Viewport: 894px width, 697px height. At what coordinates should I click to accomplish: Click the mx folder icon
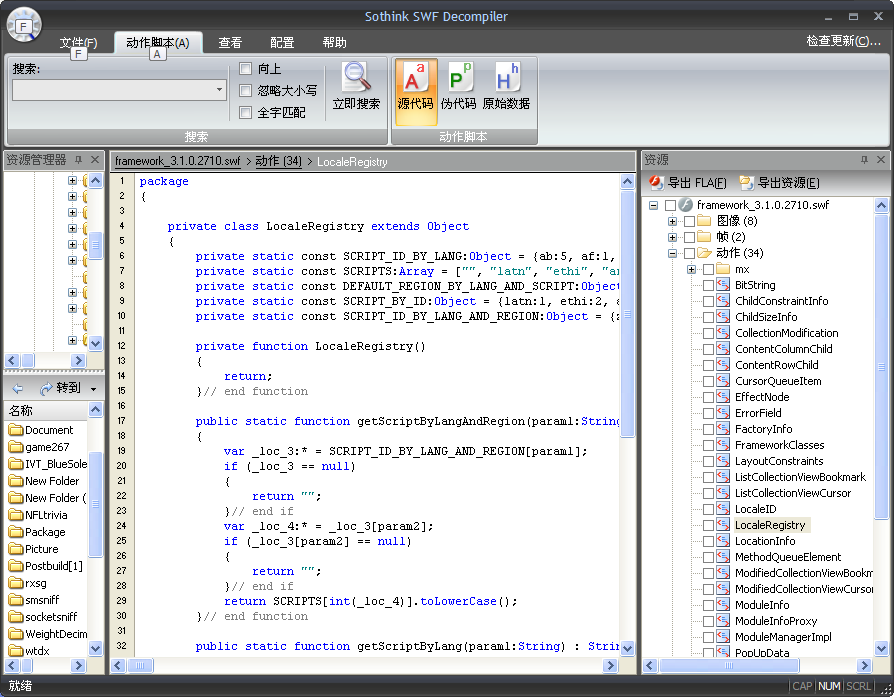(x=724, y=269)
